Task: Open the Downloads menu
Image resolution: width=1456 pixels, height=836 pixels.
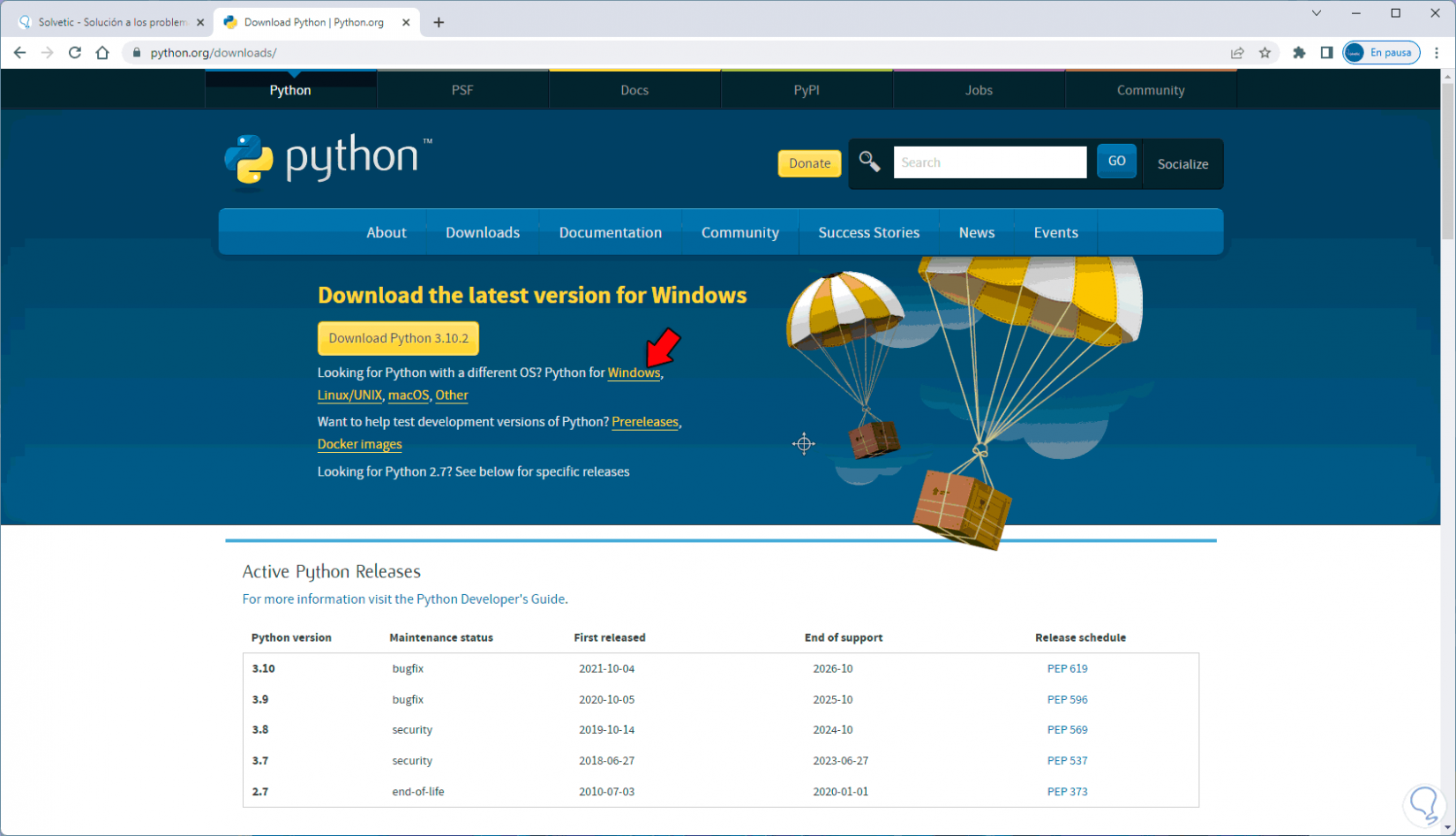Action: coord(483,232)
